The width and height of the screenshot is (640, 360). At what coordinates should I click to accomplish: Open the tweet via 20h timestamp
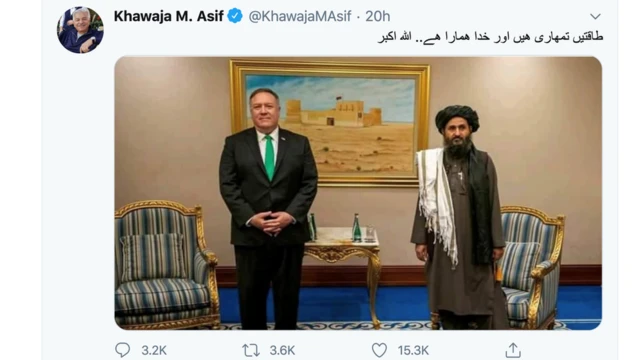[x=378, y=16]
